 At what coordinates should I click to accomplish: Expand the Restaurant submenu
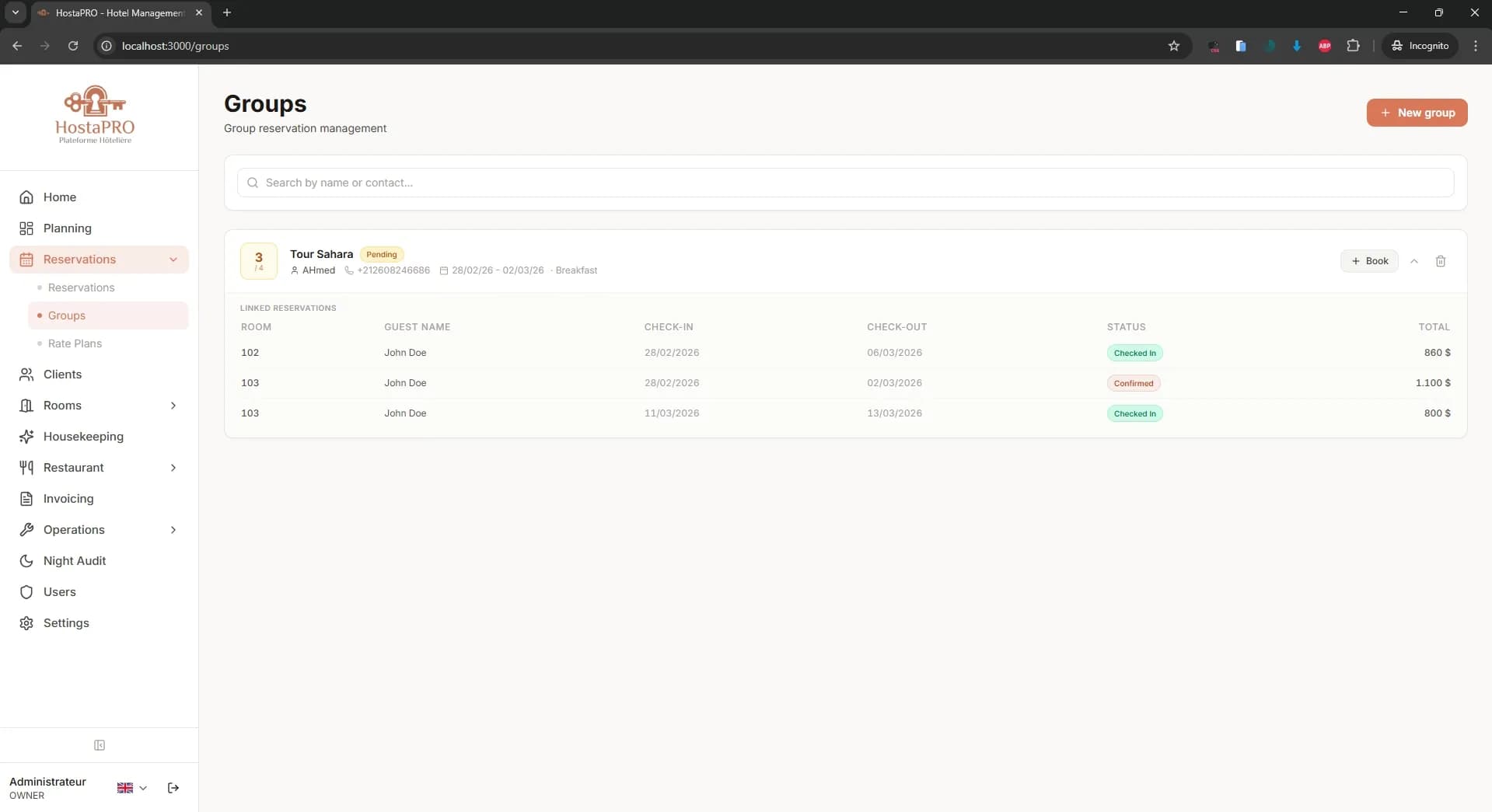[x=173, y=468]
